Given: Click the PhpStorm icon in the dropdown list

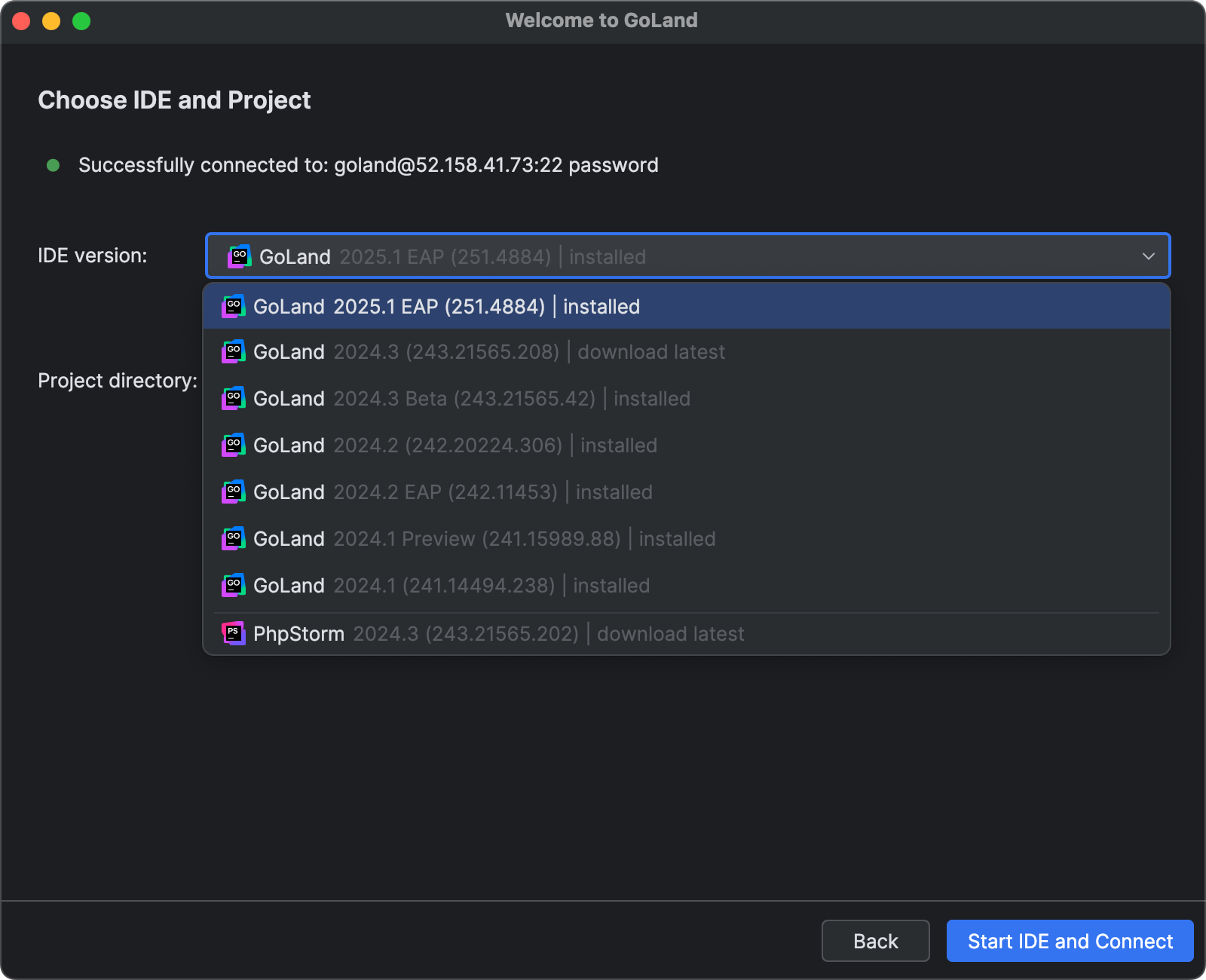Looking at the screenshot, I should pyautogui.click(x=234, y=633).
